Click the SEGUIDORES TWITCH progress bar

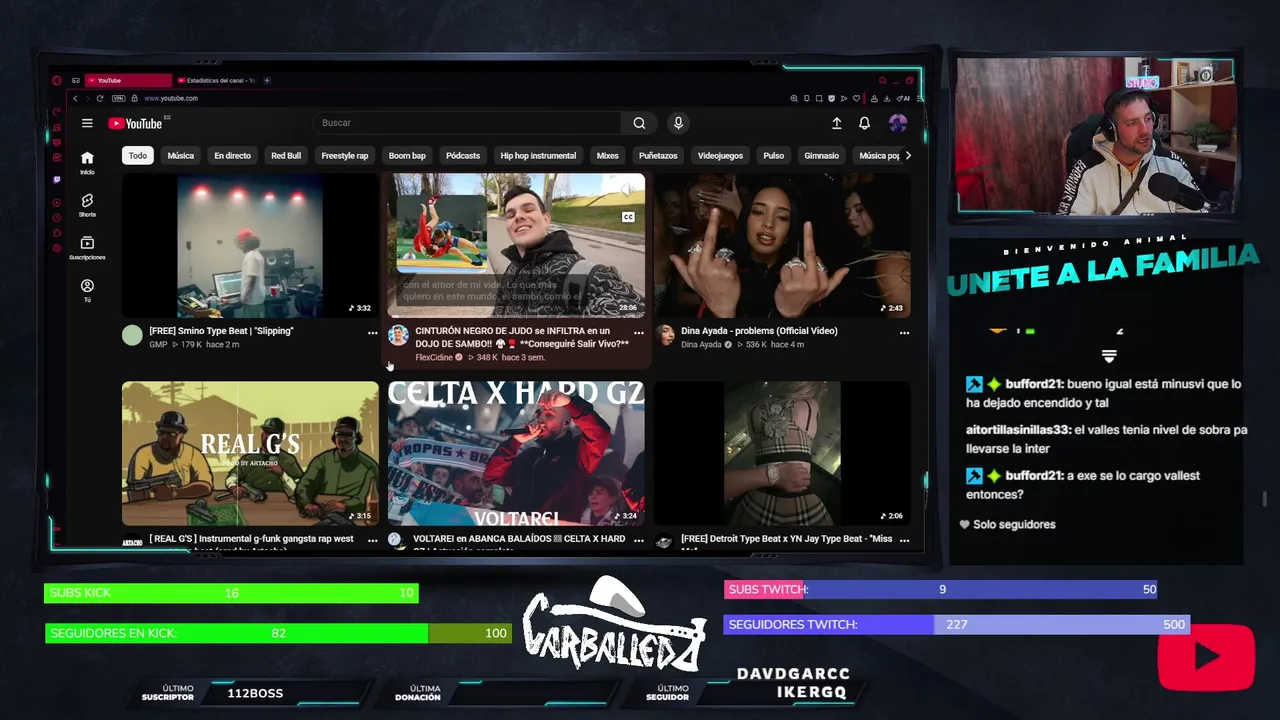[957, 624]
